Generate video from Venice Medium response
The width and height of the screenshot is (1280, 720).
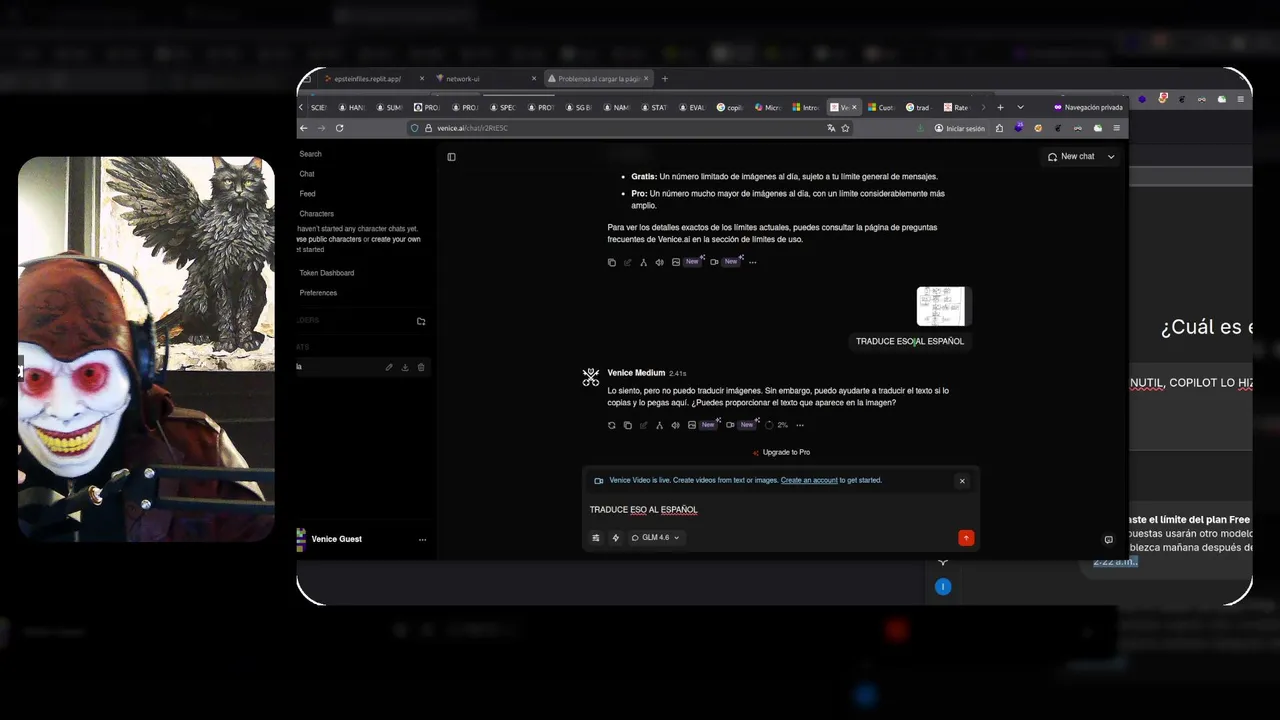coord(730,425)
